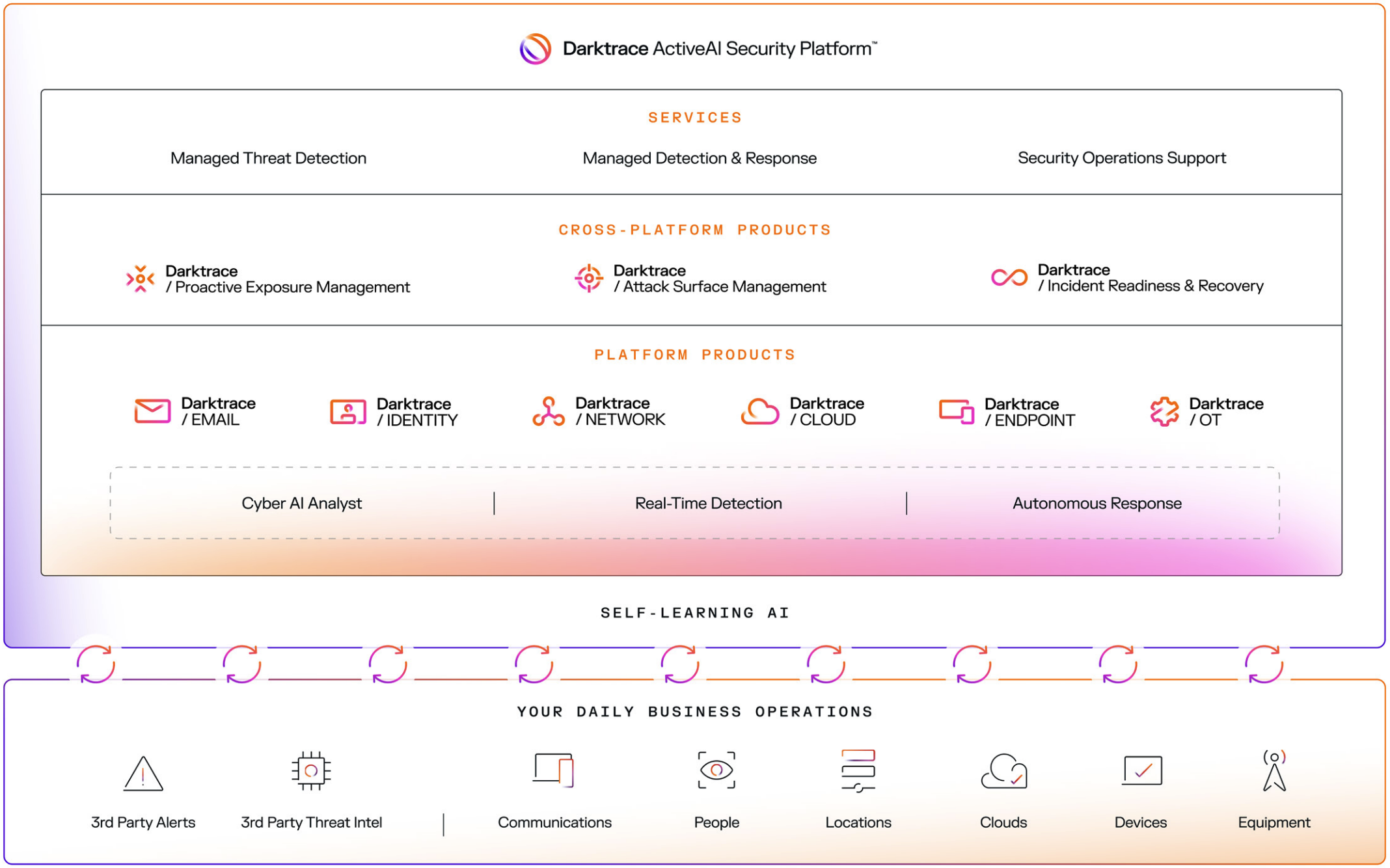Click the Communications devices icon

tap(554, 770)
